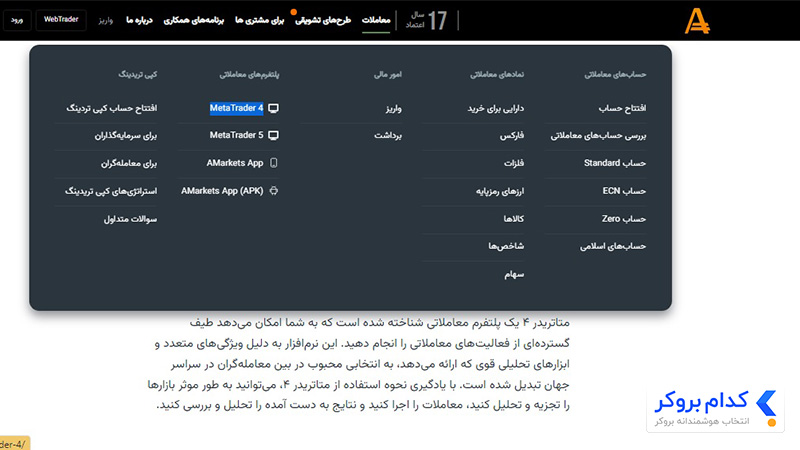Select سوالات متداول link
The width and height of the screenshot is (800, 450).
[131, 219]
